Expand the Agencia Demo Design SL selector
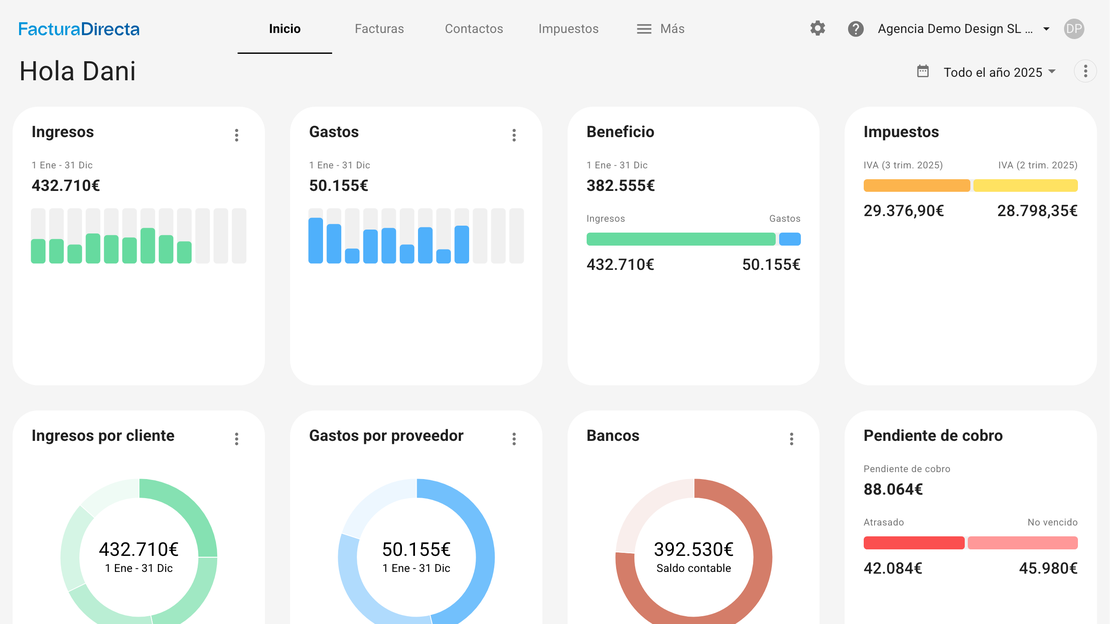This screenshot has height=624, width=1110. (963, 29)
